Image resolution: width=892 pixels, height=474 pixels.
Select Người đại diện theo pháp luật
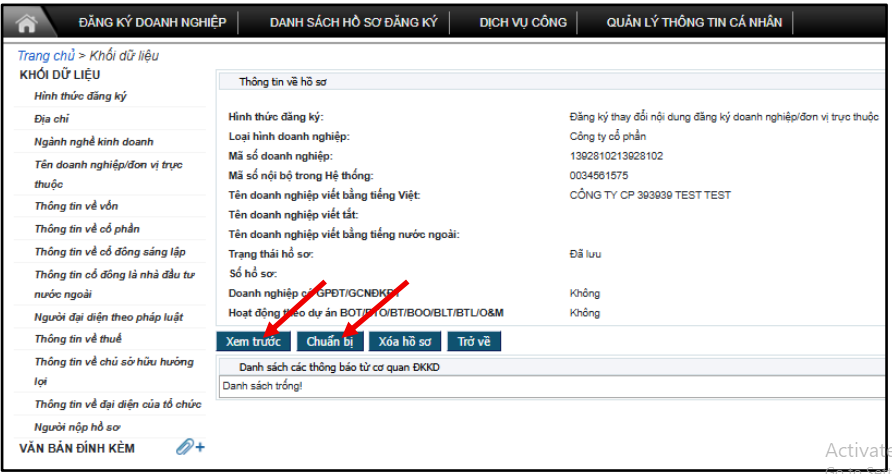tap(109, 317)
